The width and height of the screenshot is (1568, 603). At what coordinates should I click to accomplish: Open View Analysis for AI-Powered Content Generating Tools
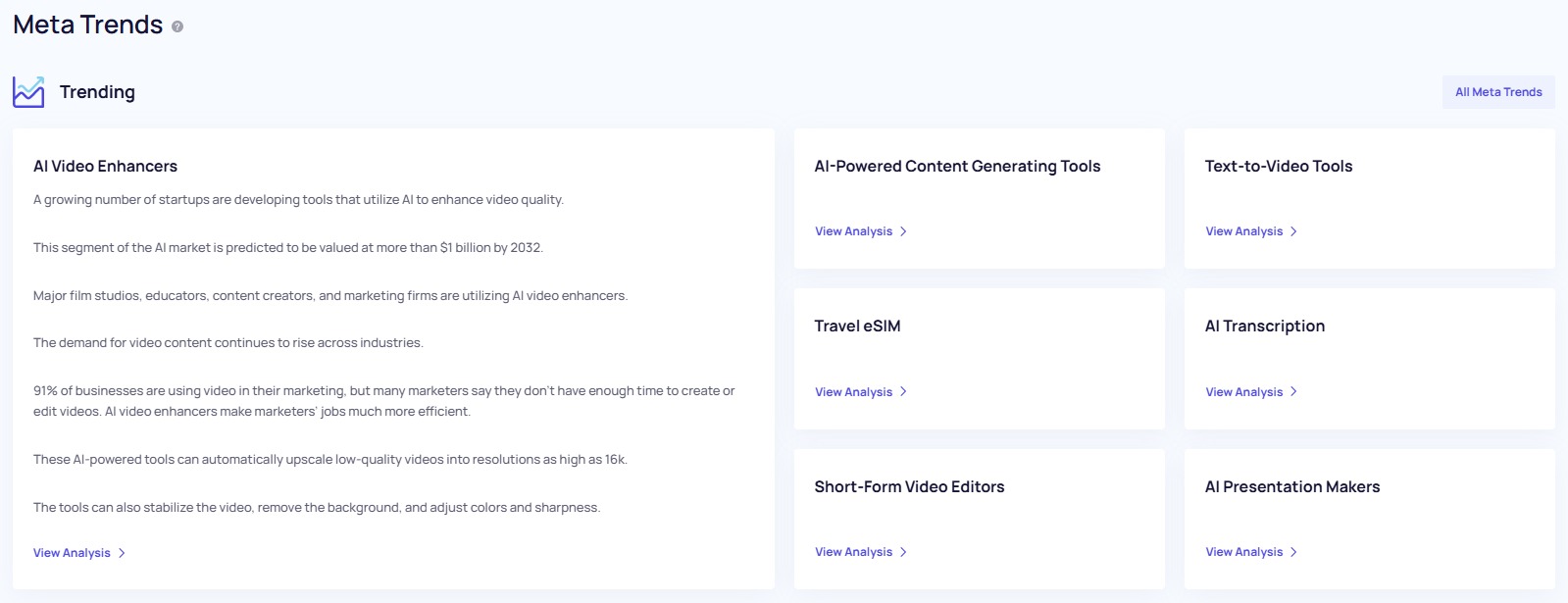852,231
